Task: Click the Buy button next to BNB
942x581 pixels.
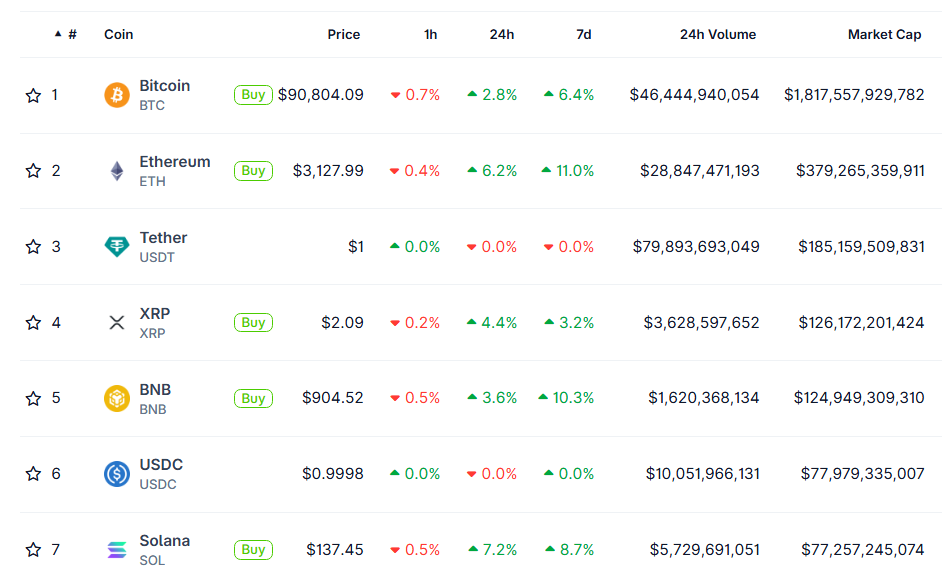Action: click(253, 398)
